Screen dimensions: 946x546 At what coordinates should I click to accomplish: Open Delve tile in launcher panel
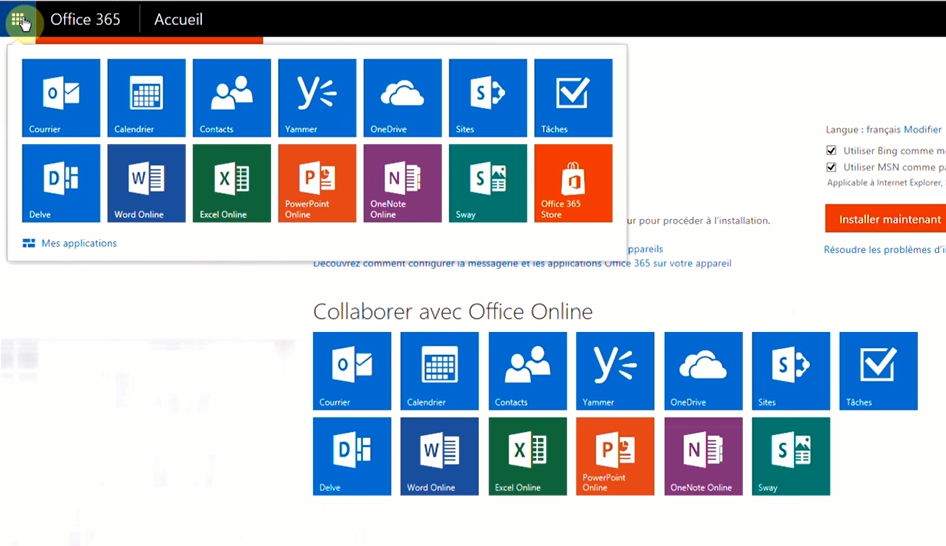coord(61,183)
